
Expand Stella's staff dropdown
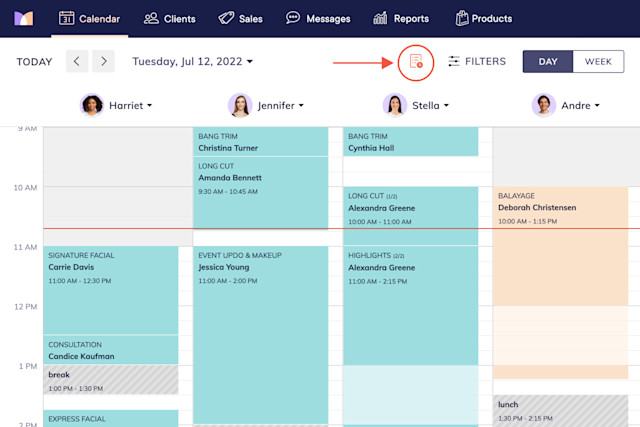[446, 105]
